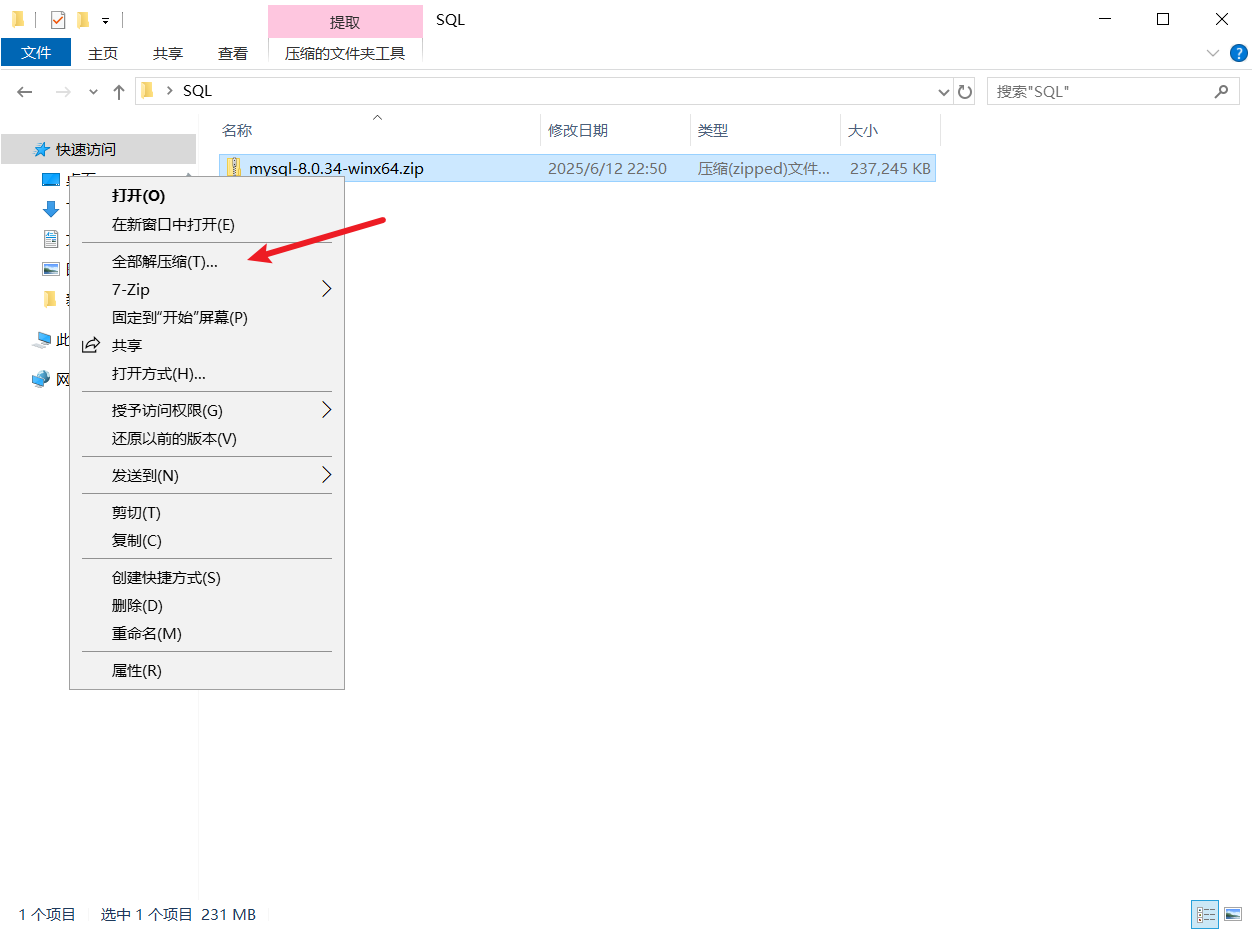This screenshot has height=930, width=1253.
Task: Click the 搜索"SQL" search field
Action: point(1100,92)
